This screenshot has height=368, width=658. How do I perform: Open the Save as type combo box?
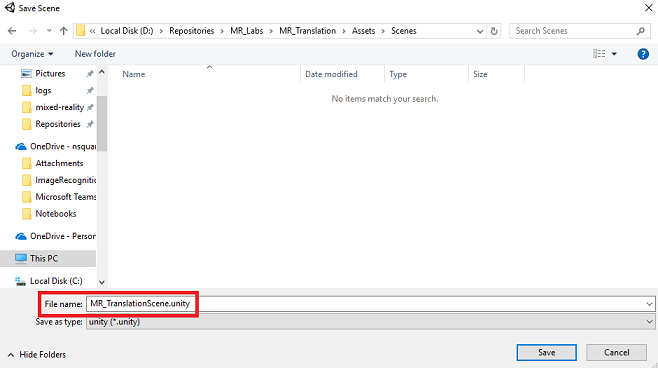(370, 322)
